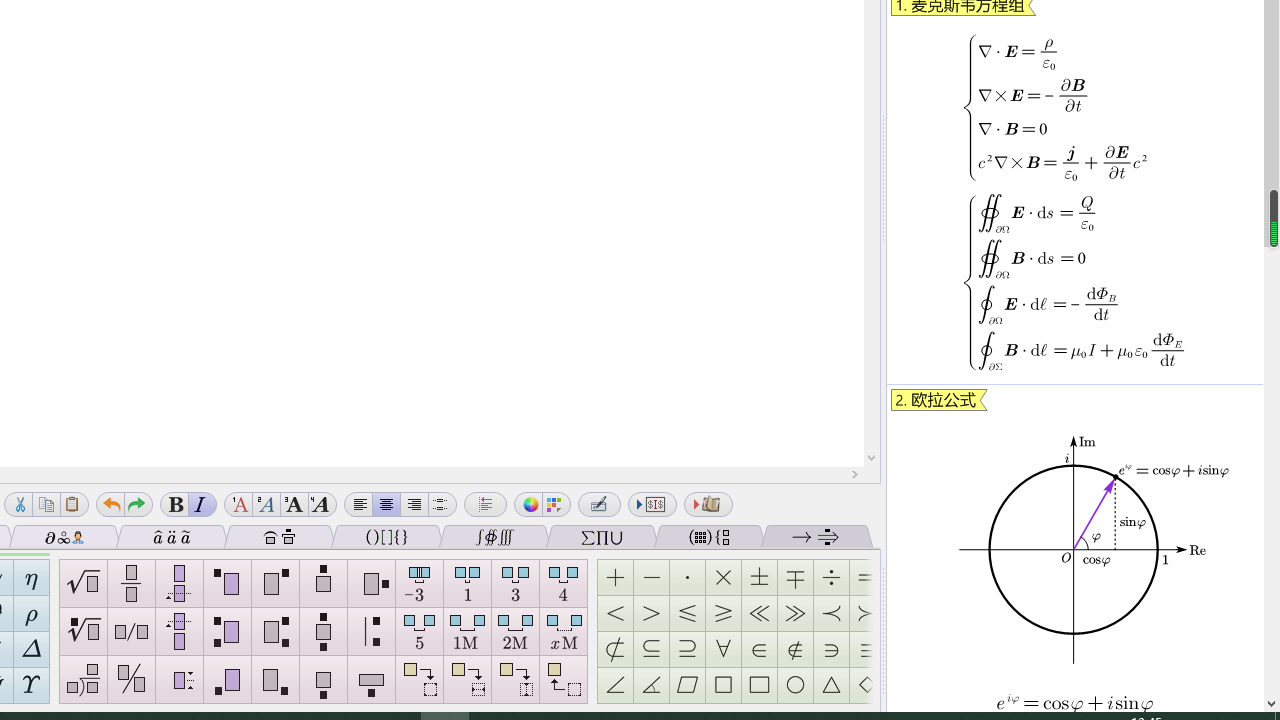Switch to the ΣΠ∪ symbols tab
This screenshot has width=1280, height=720.
pos(602,538)
